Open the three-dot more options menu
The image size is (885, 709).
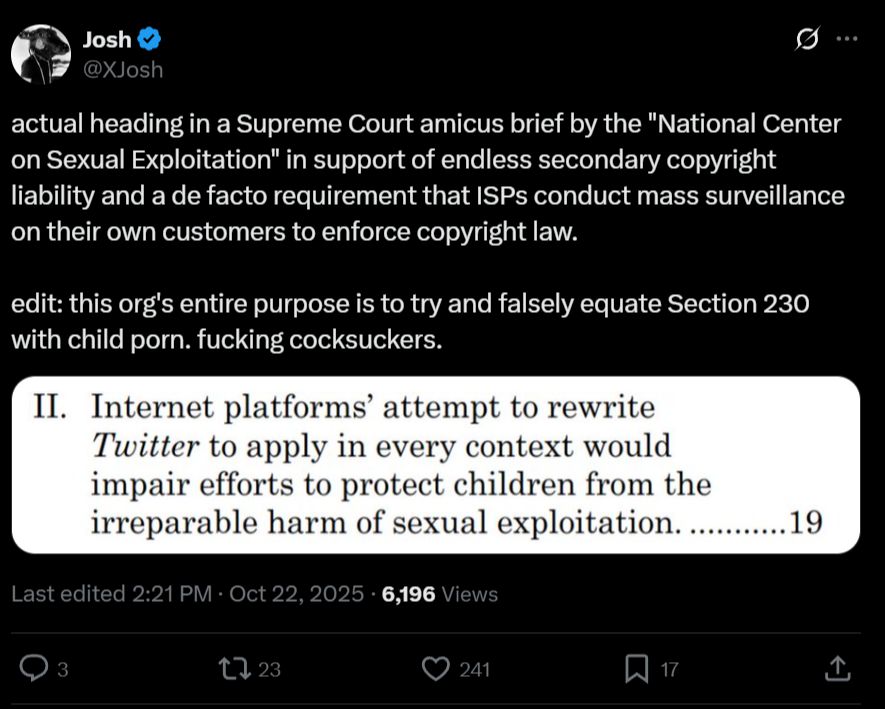tap(846, 39)
